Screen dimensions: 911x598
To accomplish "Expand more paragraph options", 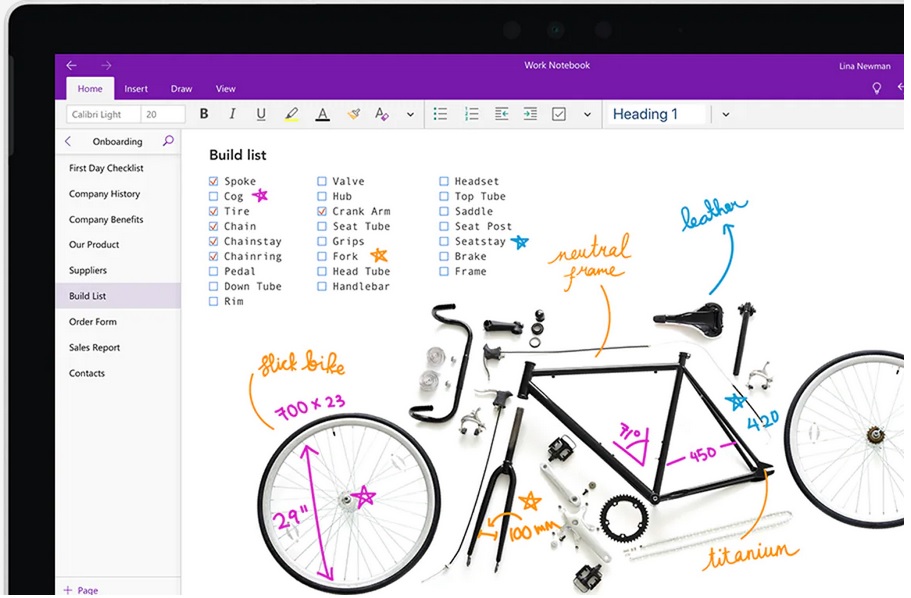I will click(587, 114).
